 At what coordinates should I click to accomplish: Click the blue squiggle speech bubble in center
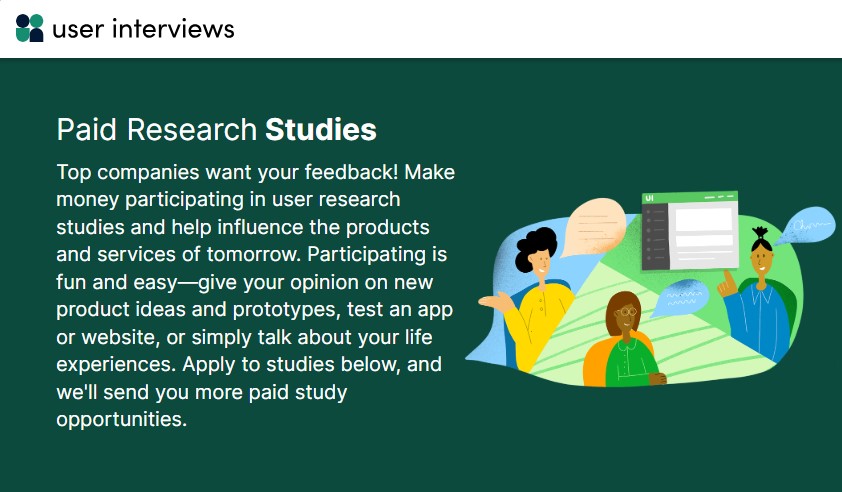(680, 298)
